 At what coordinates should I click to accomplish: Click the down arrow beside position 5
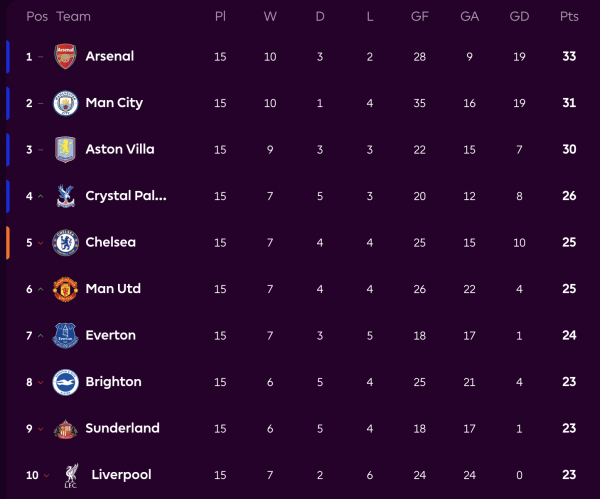41,243
